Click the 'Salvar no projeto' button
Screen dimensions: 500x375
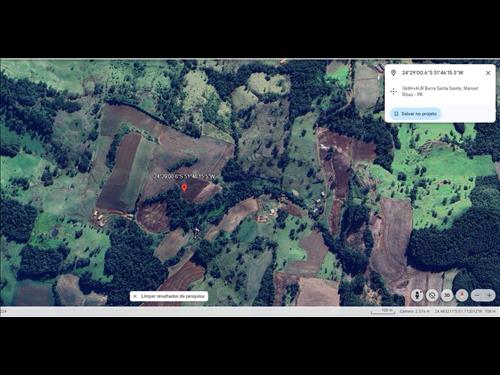pos(415,114)
